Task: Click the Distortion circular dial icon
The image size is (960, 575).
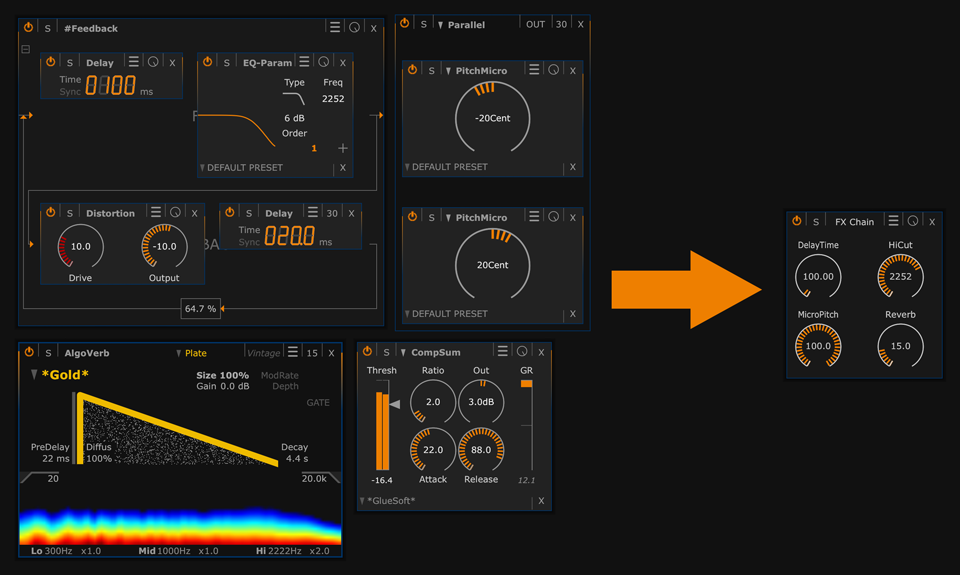Action: tap(176, 212)
